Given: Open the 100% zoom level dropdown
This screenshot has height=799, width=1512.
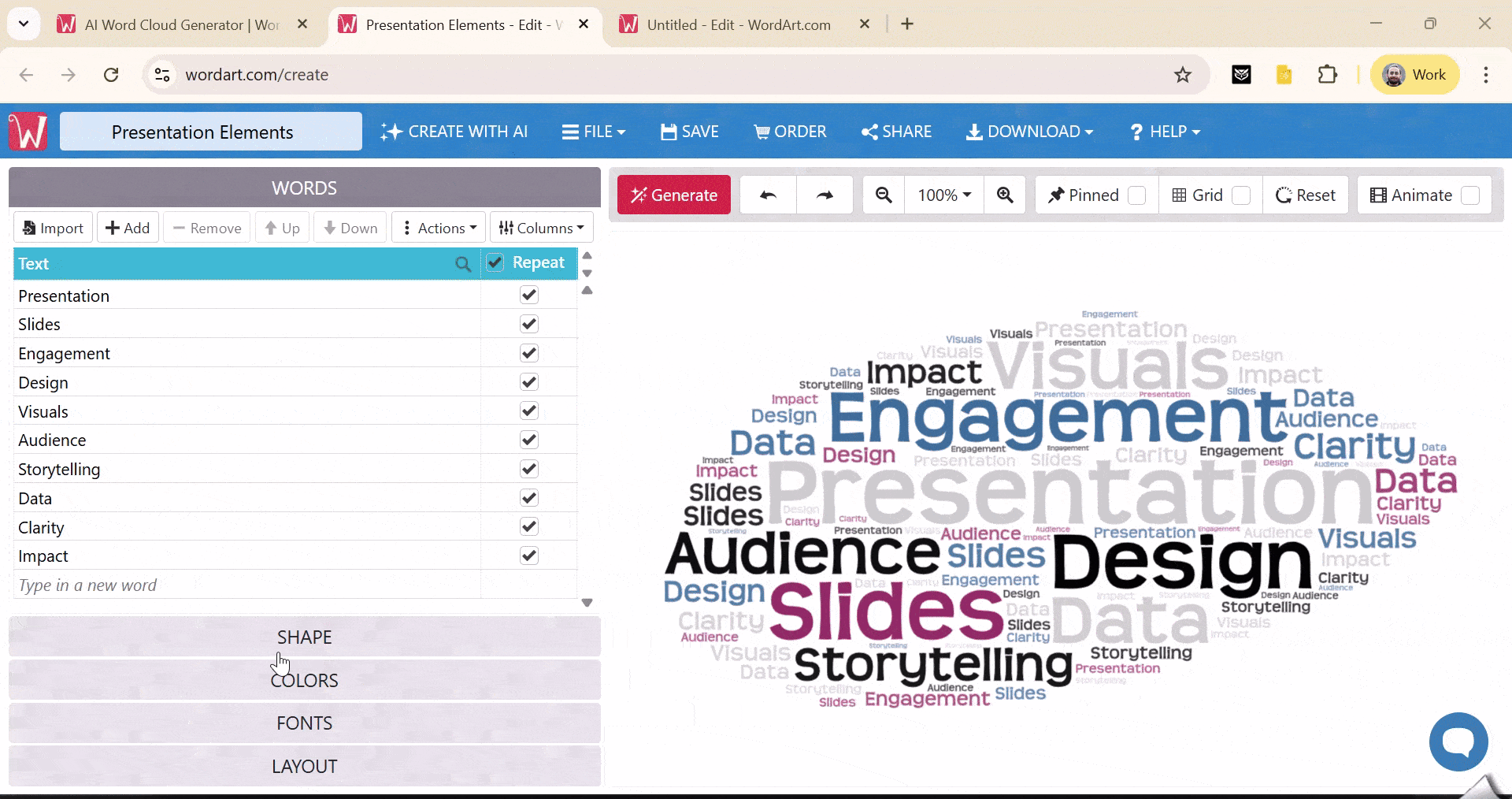Looking at the screenshot, I should click(943, 195).
